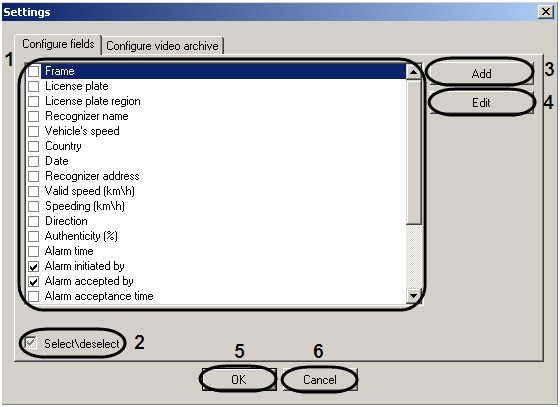Viewport: 560px width, 407px height.
Task: Click the Add button
Action: [x=481, y=74]
